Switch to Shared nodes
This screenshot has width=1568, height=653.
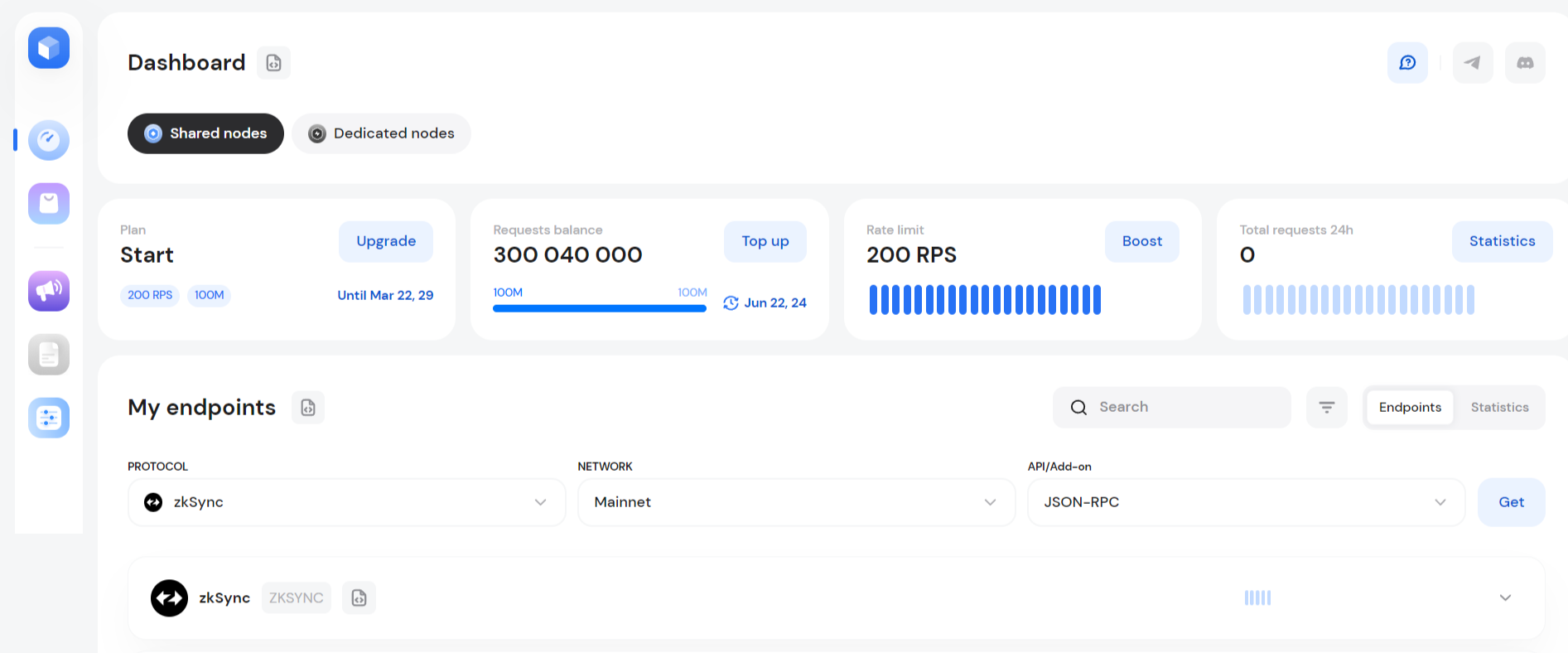click(205, 133)
